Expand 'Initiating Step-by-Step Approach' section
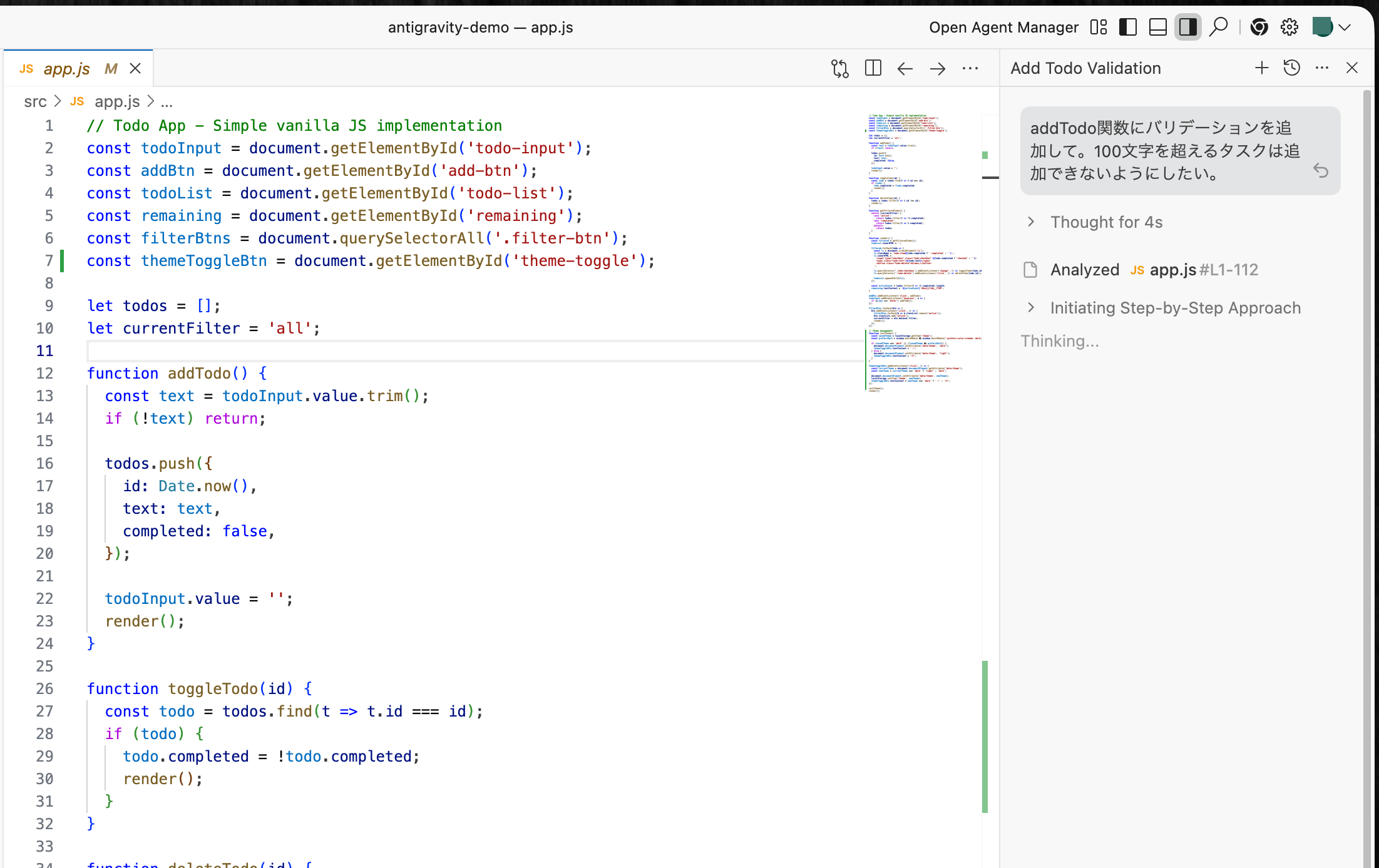The image size is (1379, 868). (1175, 308)
